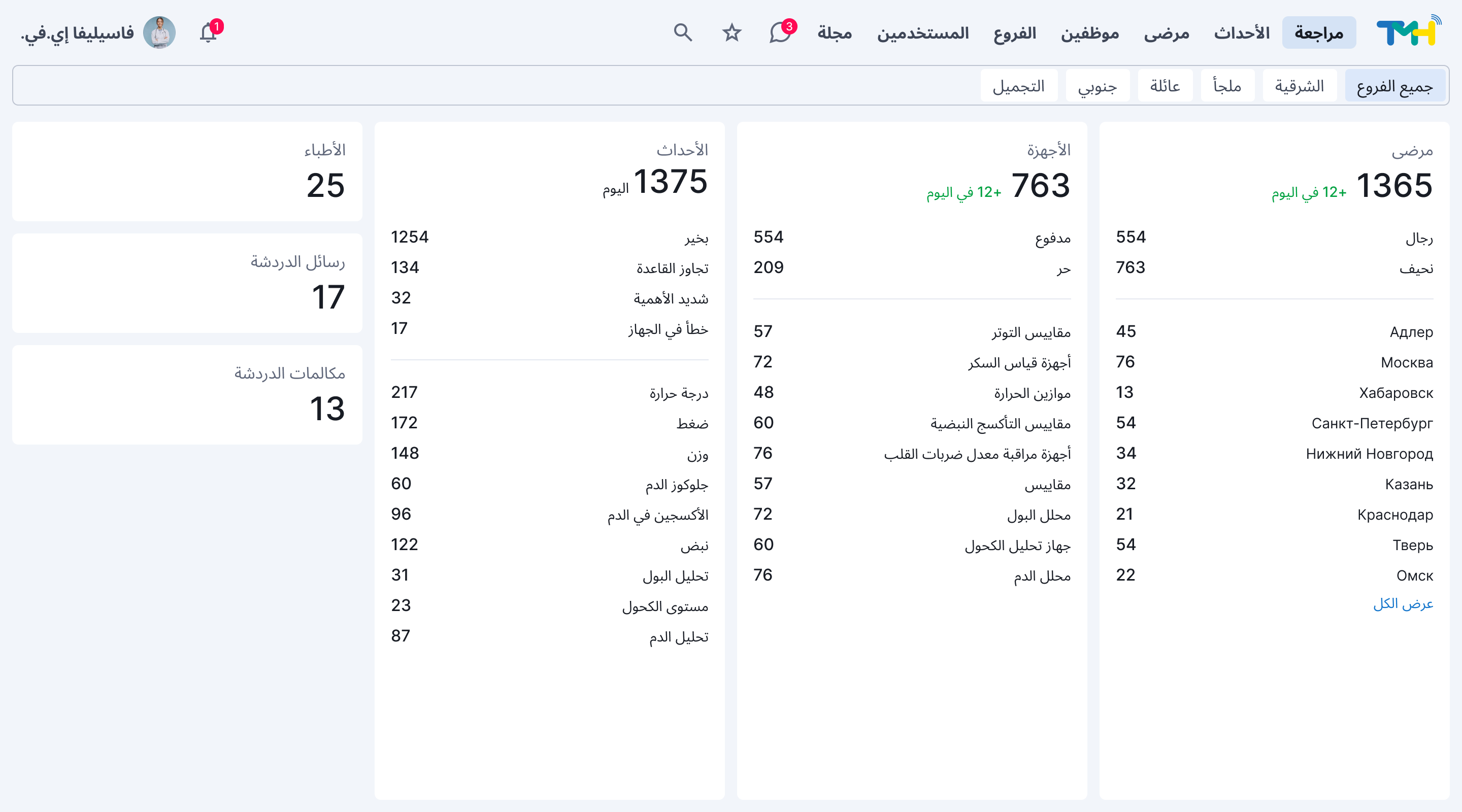The width and height of the screenshot is (1462, 812).
Task: Click the تجاوز القاعدة row
Action: (x=549, y=268)
